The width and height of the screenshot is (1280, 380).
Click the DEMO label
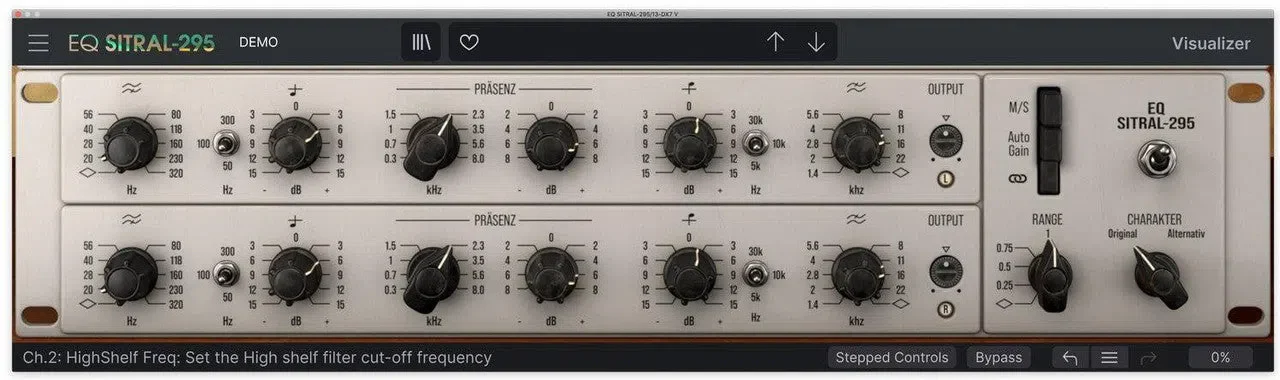258,43
